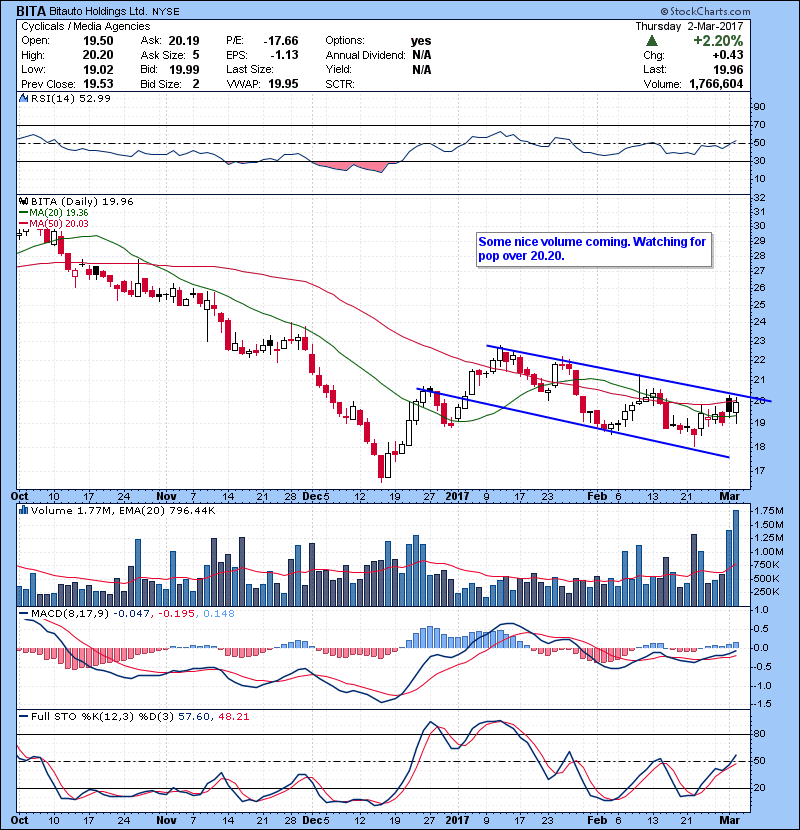Click the Options yes value

[x=421, y=41]
